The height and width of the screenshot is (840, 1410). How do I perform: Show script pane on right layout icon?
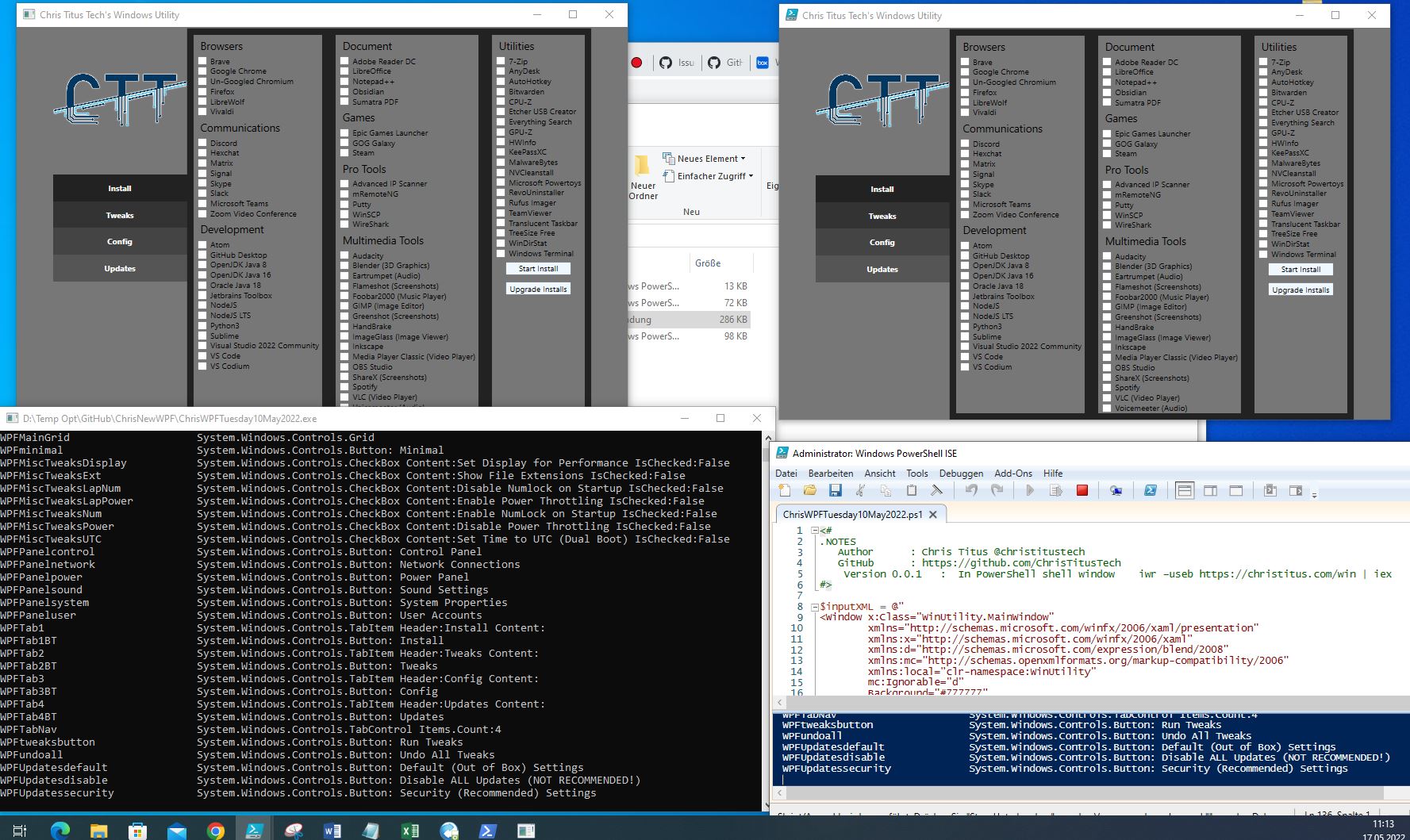(1211, 491)
